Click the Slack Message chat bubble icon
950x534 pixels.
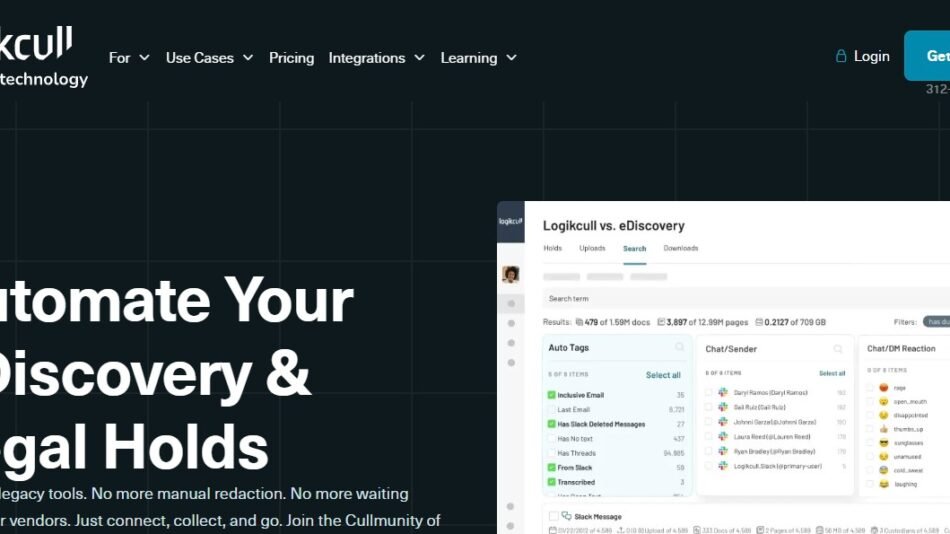566,516
